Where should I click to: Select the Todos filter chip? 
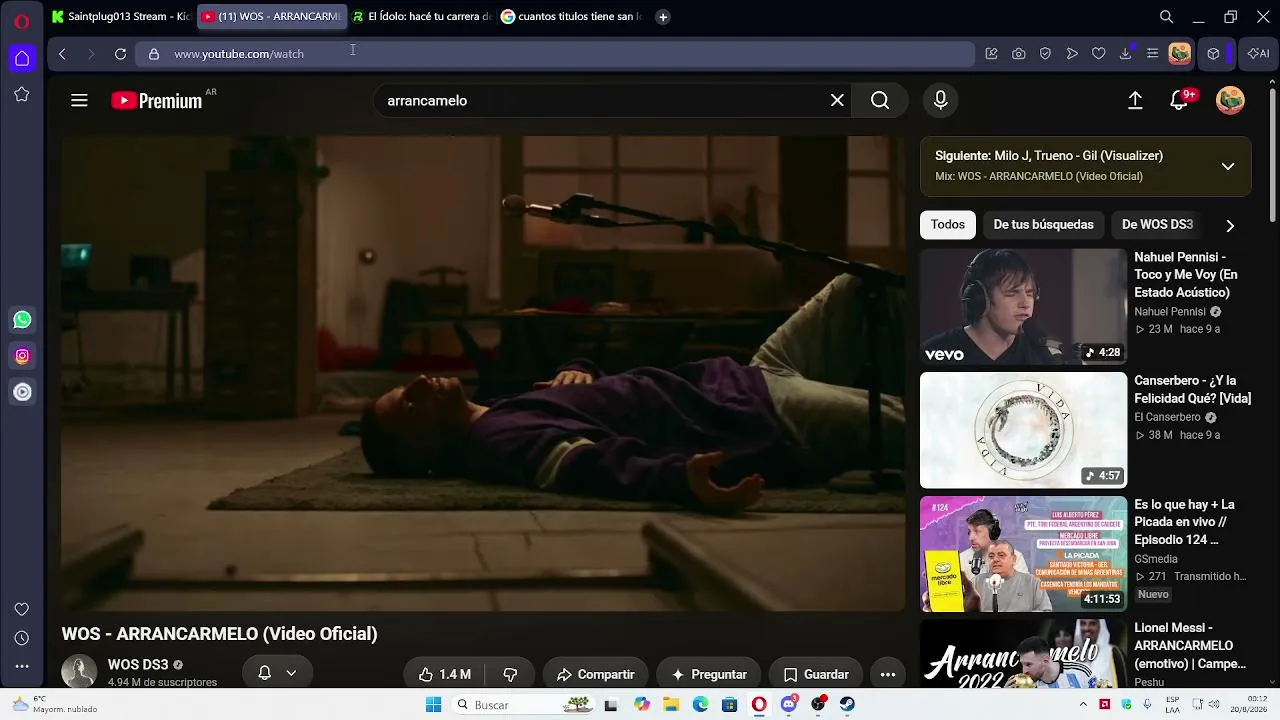tap(948, 225)
